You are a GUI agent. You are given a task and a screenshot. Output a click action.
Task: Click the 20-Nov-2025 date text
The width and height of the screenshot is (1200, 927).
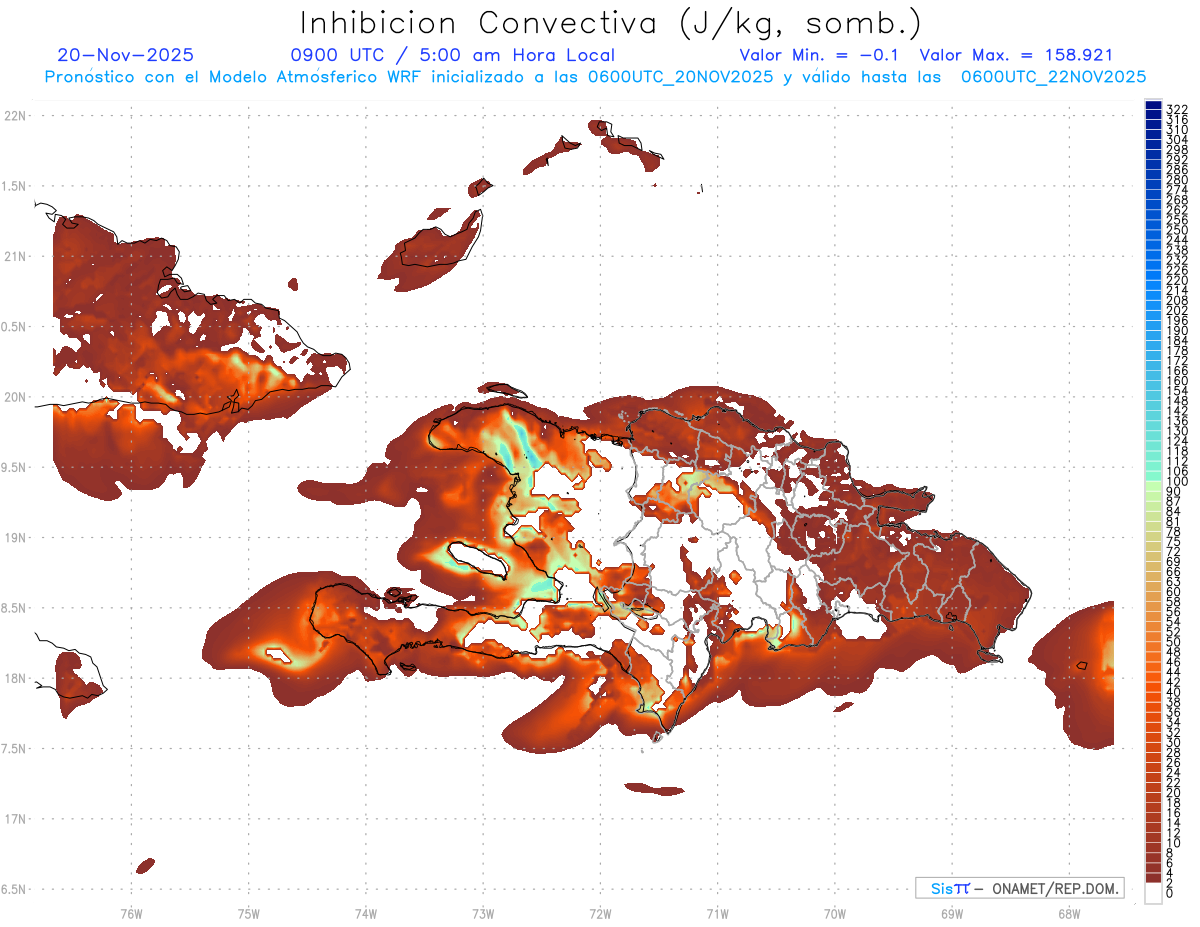point(126,55)
